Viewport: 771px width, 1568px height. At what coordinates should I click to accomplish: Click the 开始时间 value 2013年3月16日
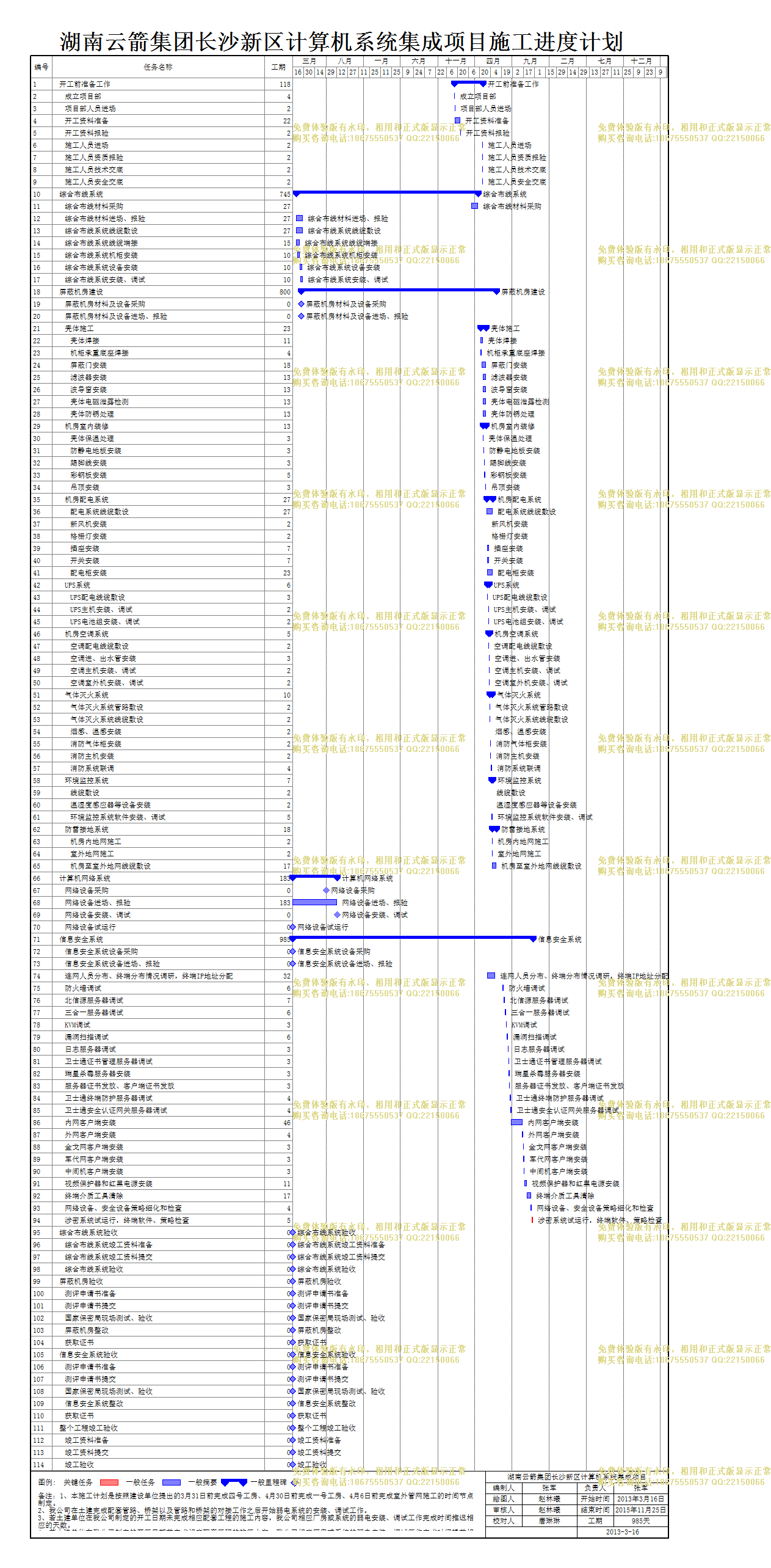pyautogui.click(x=640, y=1499)
